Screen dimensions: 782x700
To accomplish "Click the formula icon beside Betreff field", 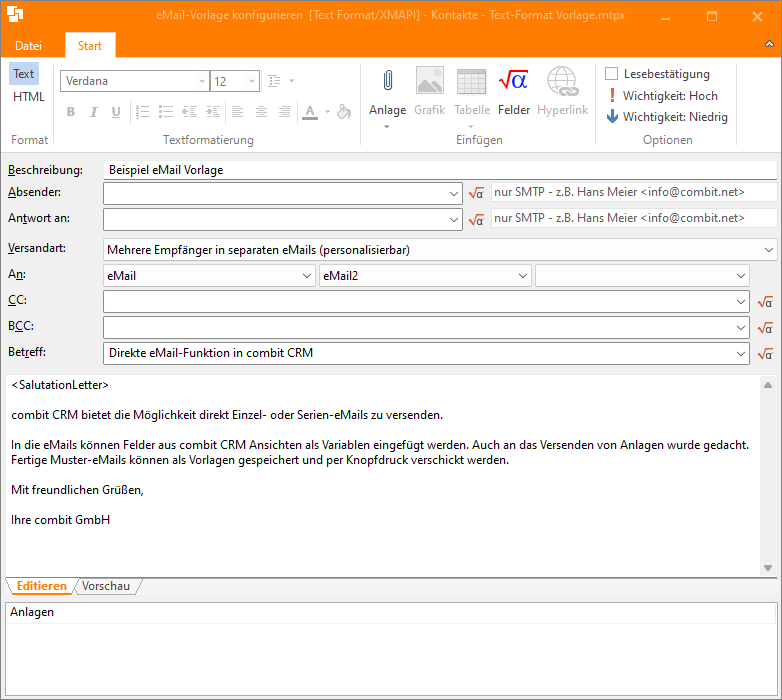I will (765, 353).
